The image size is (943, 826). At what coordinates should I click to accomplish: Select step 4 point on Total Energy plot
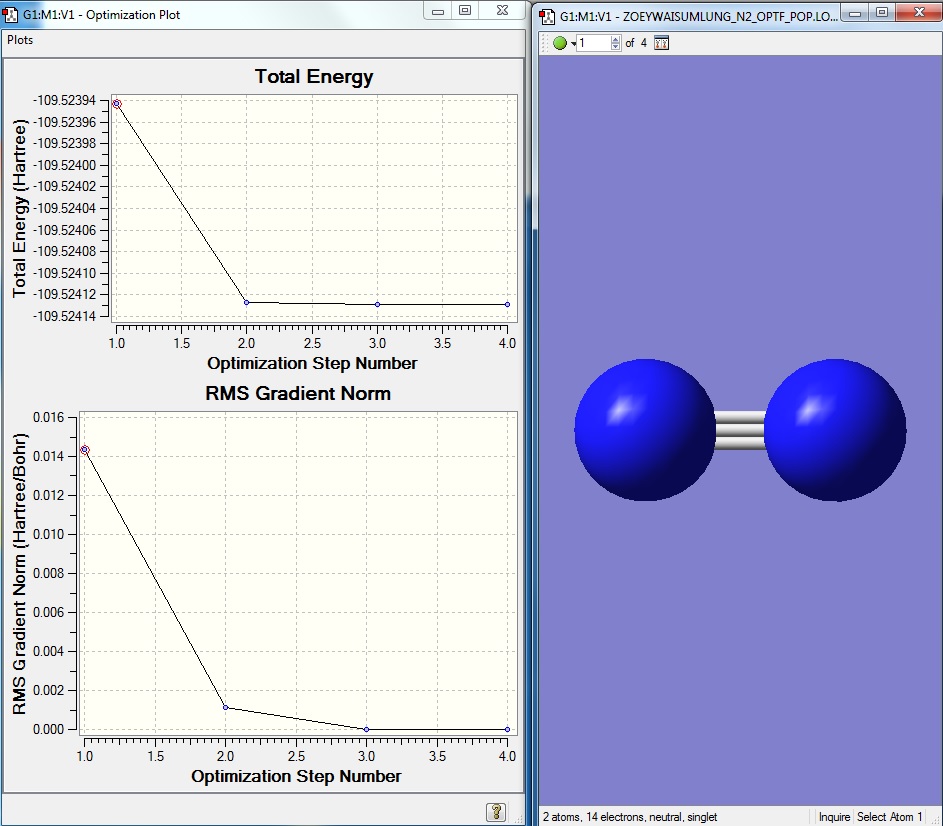[x=507, y=304]
